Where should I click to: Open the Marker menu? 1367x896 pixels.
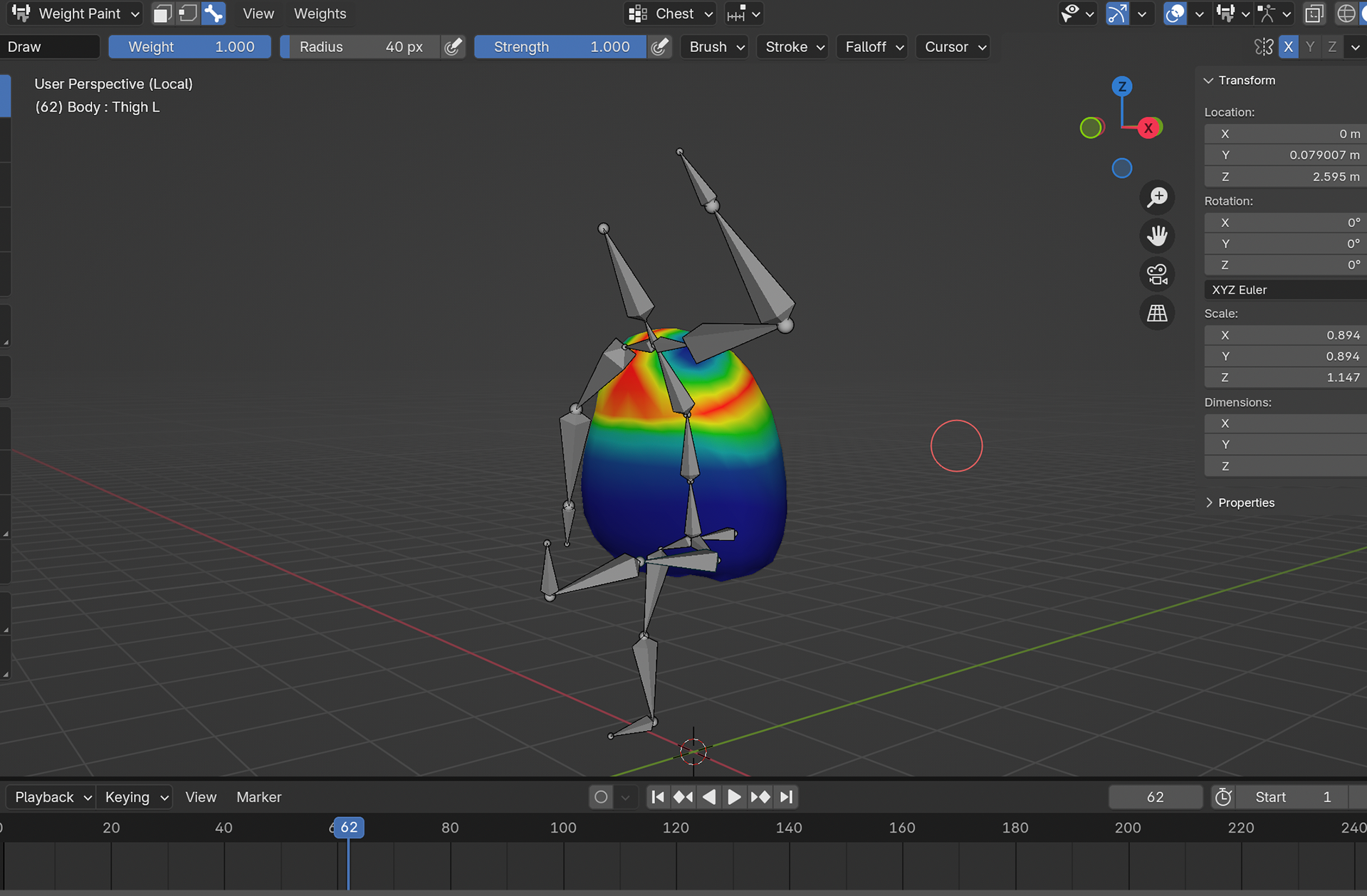258,797
